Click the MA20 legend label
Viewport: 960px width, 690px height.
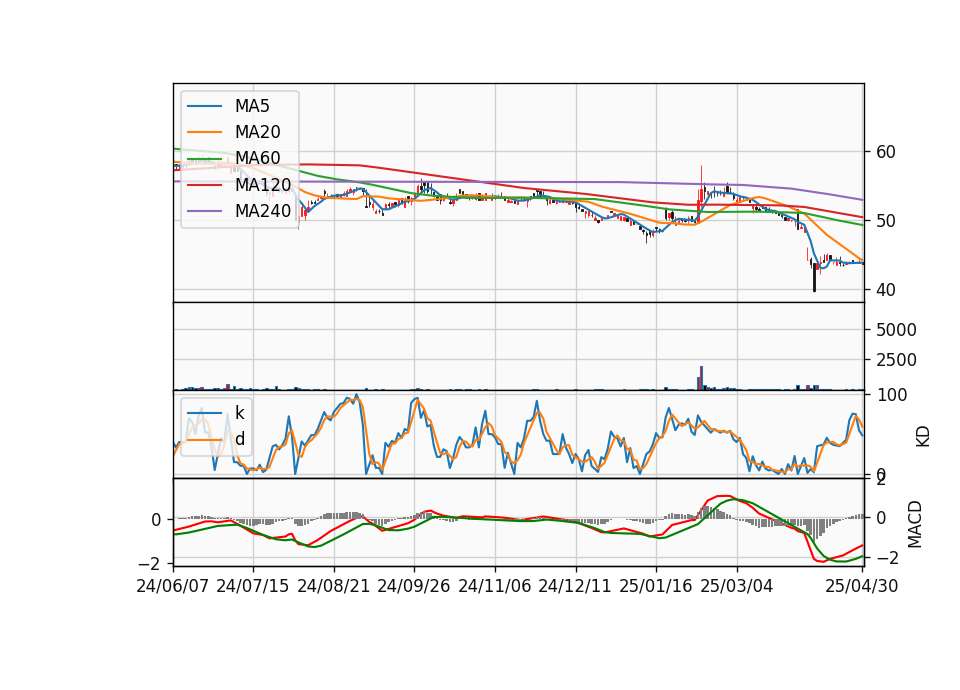(x=257, y=132)
